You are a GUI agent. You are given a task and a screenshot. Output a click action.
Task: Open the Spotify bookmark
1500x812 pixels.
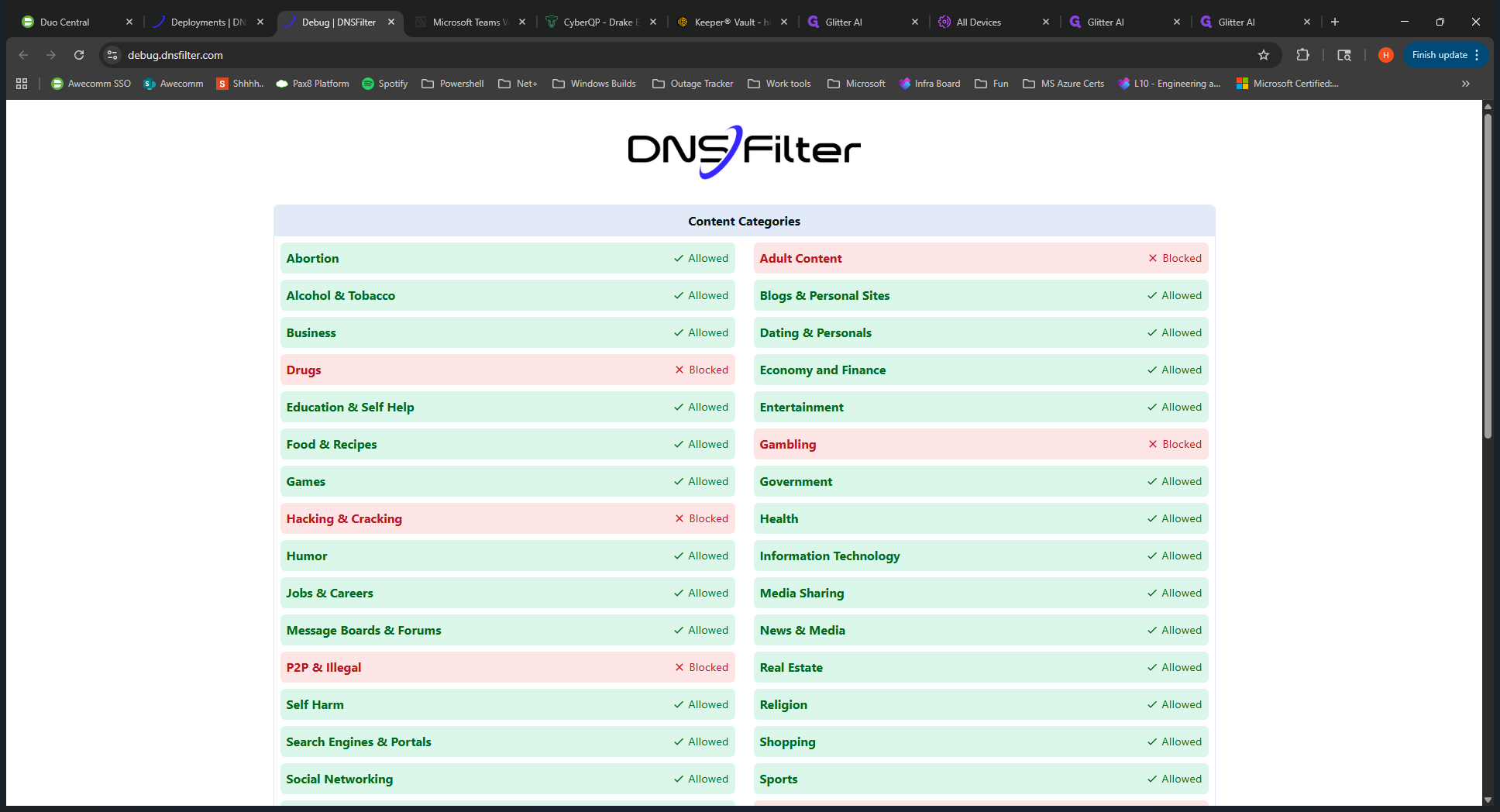[385, 84]
